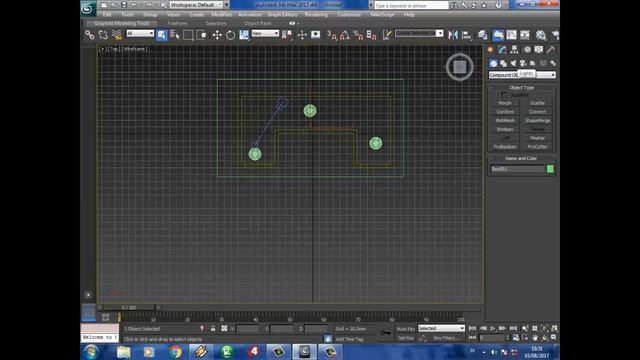Toggle the Percent Snap button

click(x=358, y=35)
